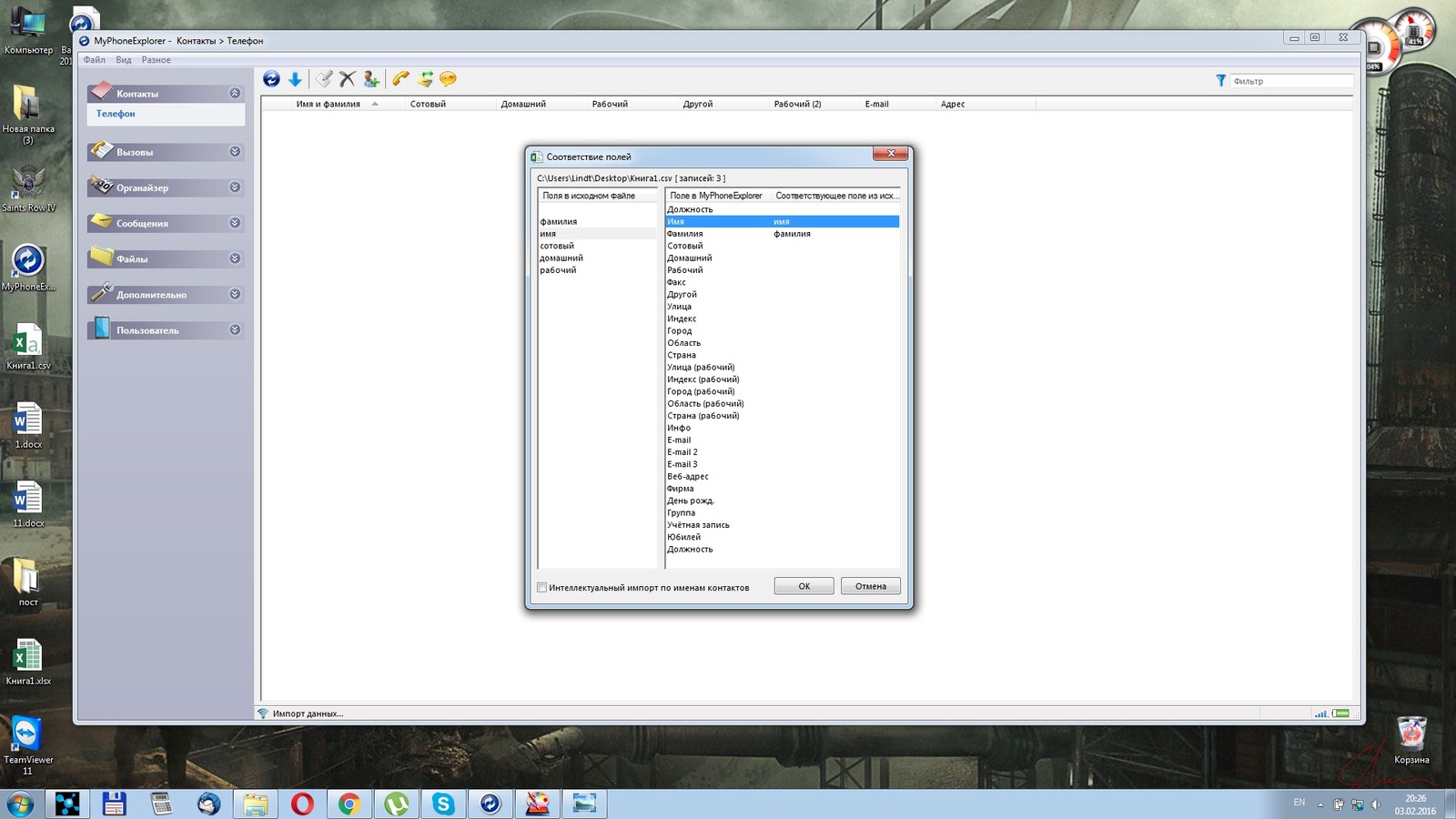Open the Вид menu
1456x819 pixels.
pyautogui.click(x=124, y=60)
